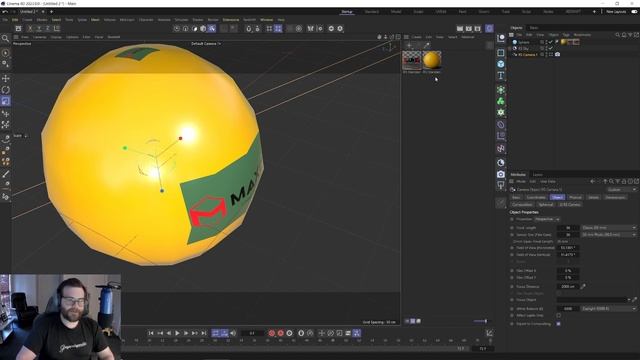This screenshot has width=640, height=360.
Task: Select RS Camera 1 in Objects manager
Action: 528,54
